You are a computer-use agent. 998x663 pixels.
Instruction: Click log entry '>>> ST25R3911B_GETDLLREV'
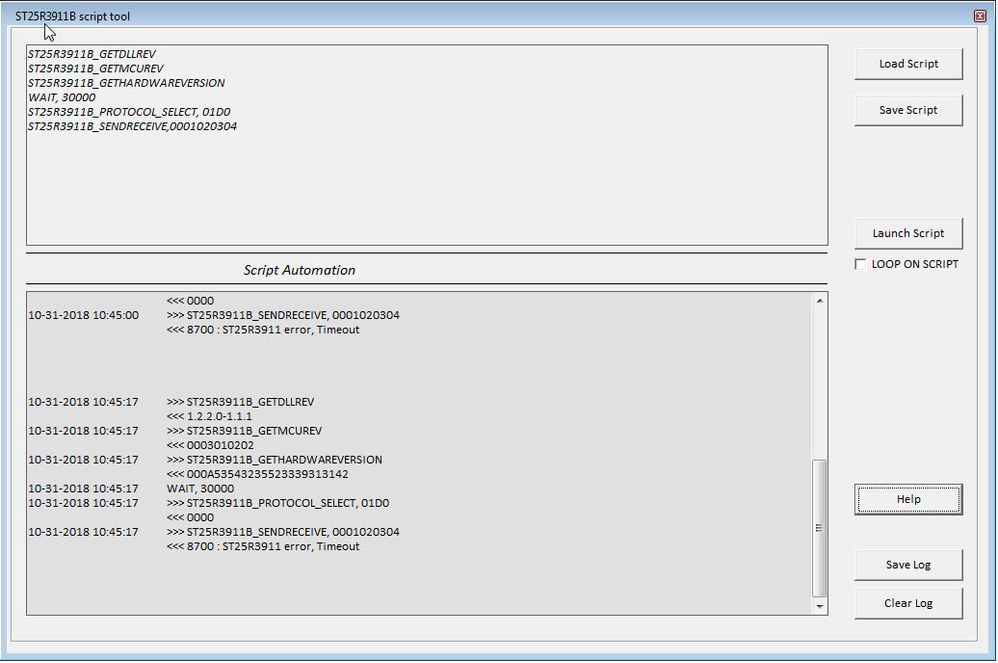[x=241, y=402]
